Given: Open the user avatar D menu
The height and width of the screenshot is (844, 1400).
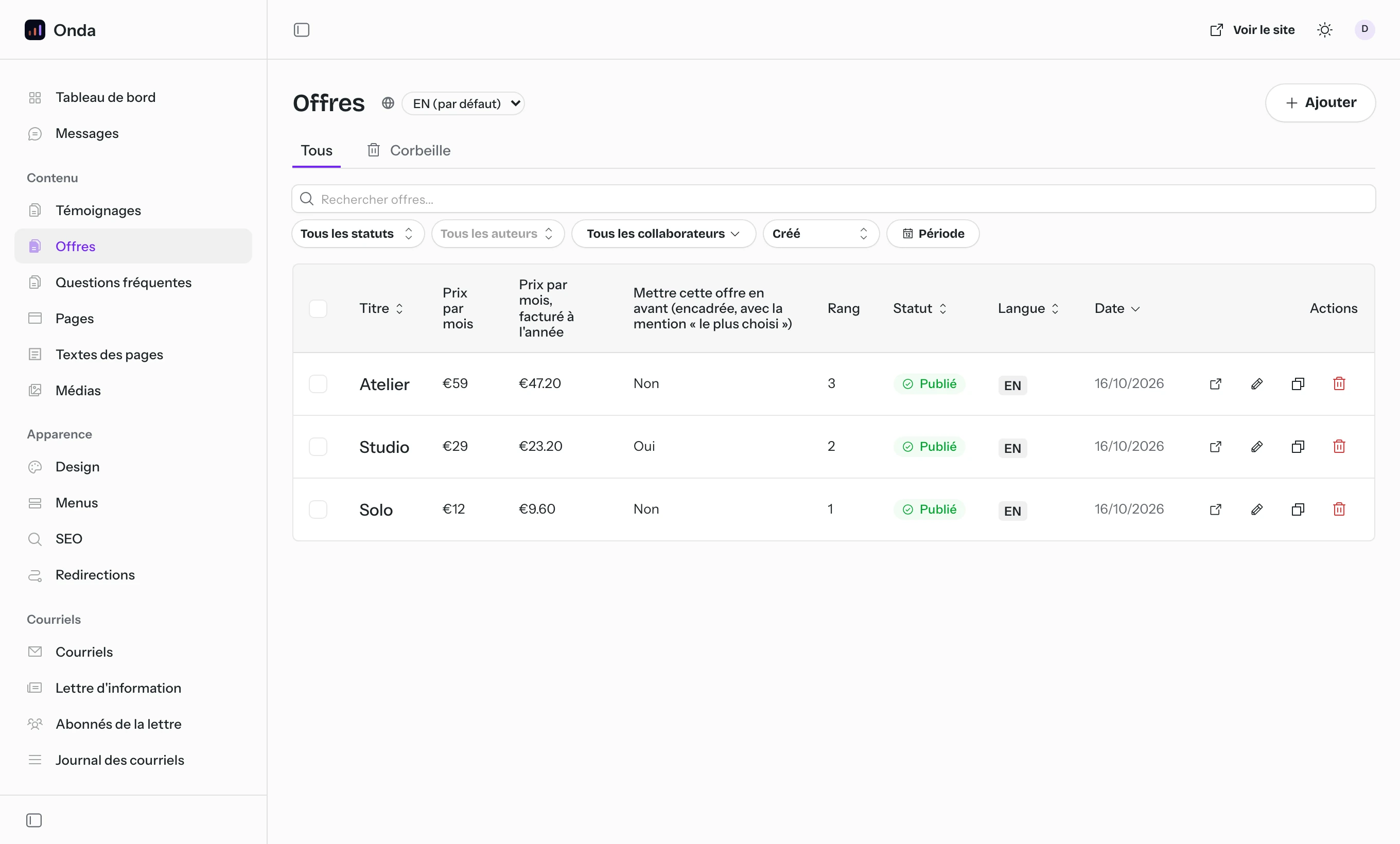Looking at the screenshot, I should pyautogui.click(x=1364, y=29).
